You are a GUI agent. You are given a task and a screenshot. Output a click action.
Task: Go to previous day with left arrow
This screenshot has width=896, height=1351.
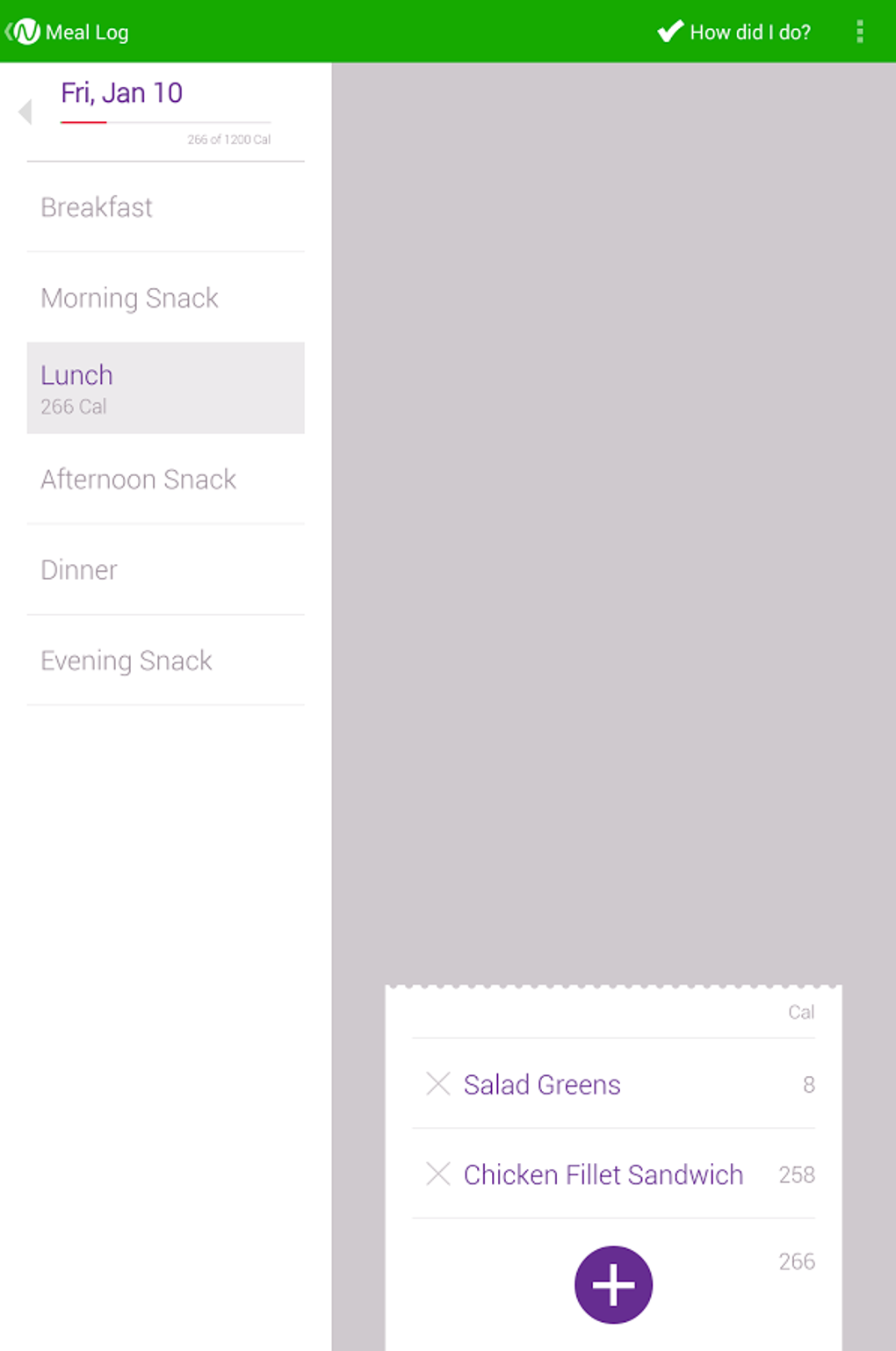click(25, 112)
